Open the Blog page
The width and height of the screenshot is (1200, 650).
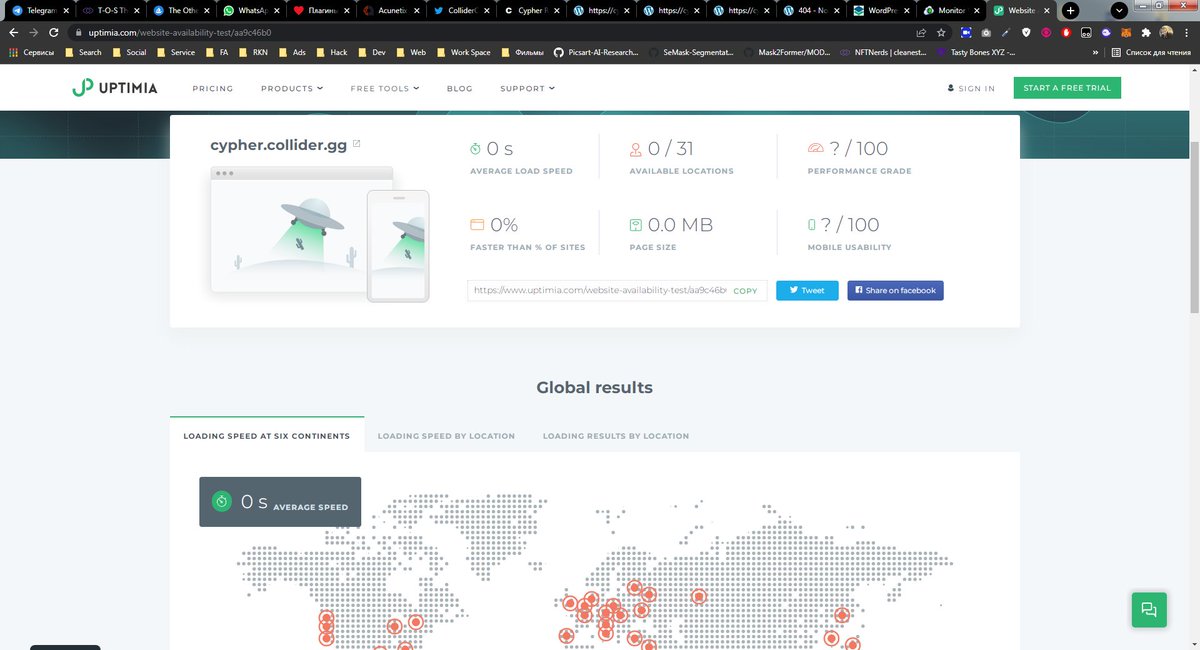pyautogui.click(x=460, y=88)
